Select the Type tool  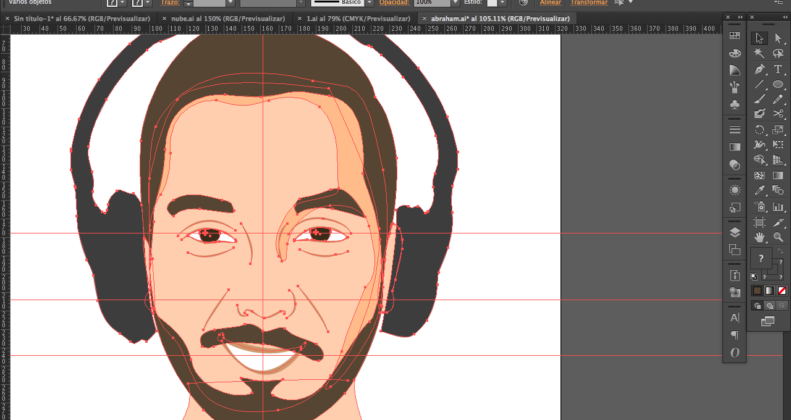[x=778, y=69]
